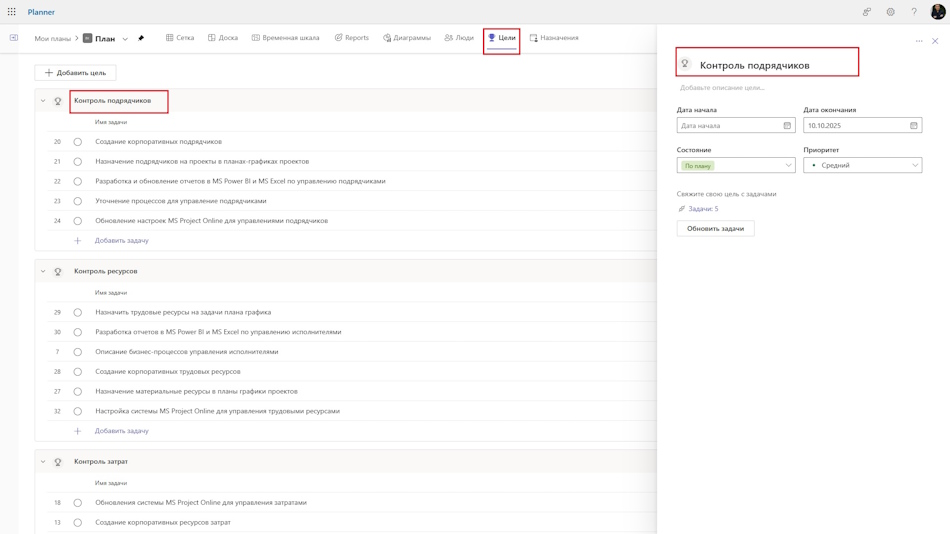This screenshot has width=950, height=534.
Task: Click the Добавить цель button
Action: point(75,73)
